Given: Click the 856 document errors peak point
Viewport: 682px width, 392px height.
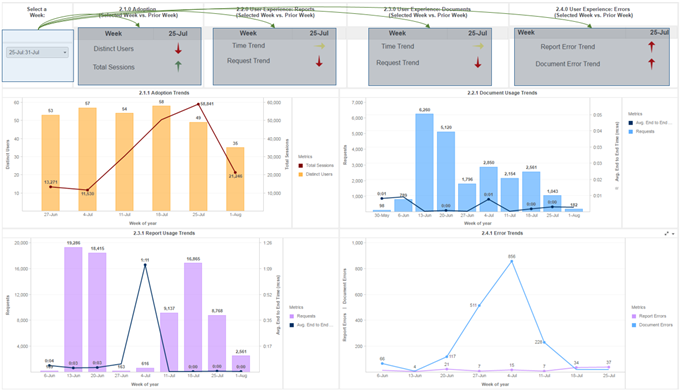Looking at the screenshot, I should tap(512, 261).
